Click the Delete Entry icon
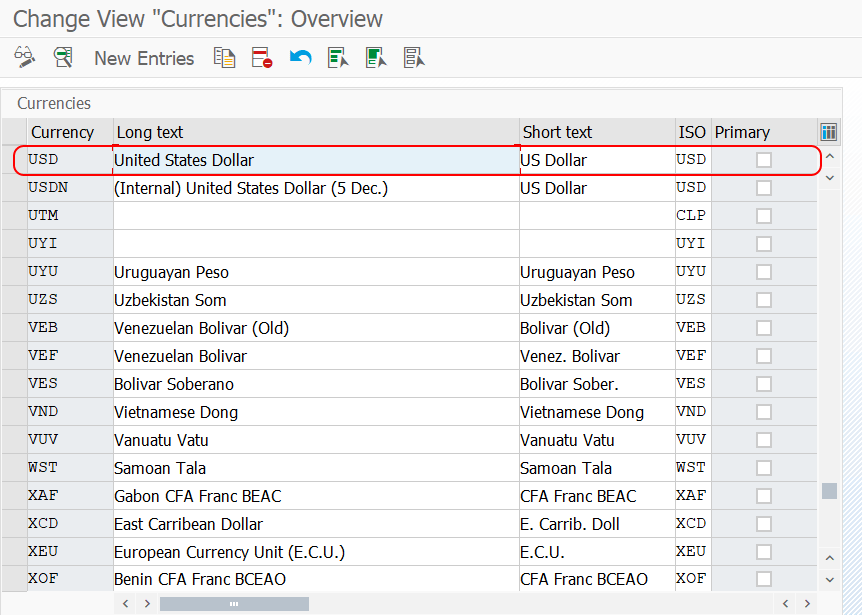The image size is (862, 615). click(x=262, y=57)
